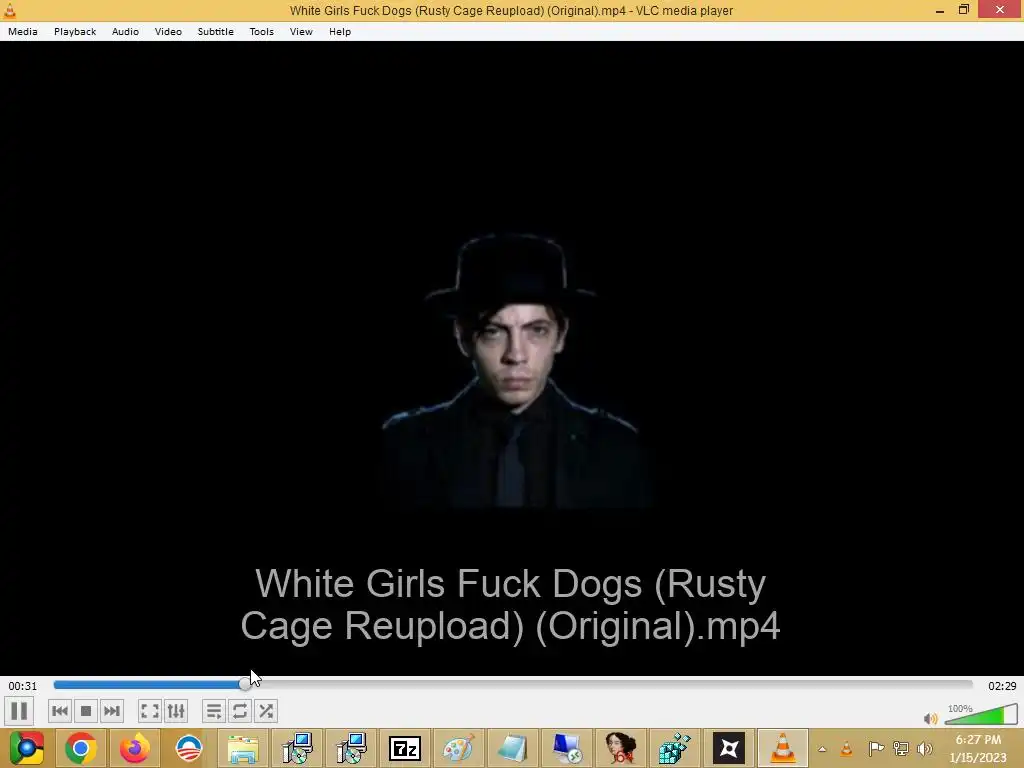The image size is (1024, 768).
Task: Launch Firefox from the taskbar
Action: click(135, 748)
